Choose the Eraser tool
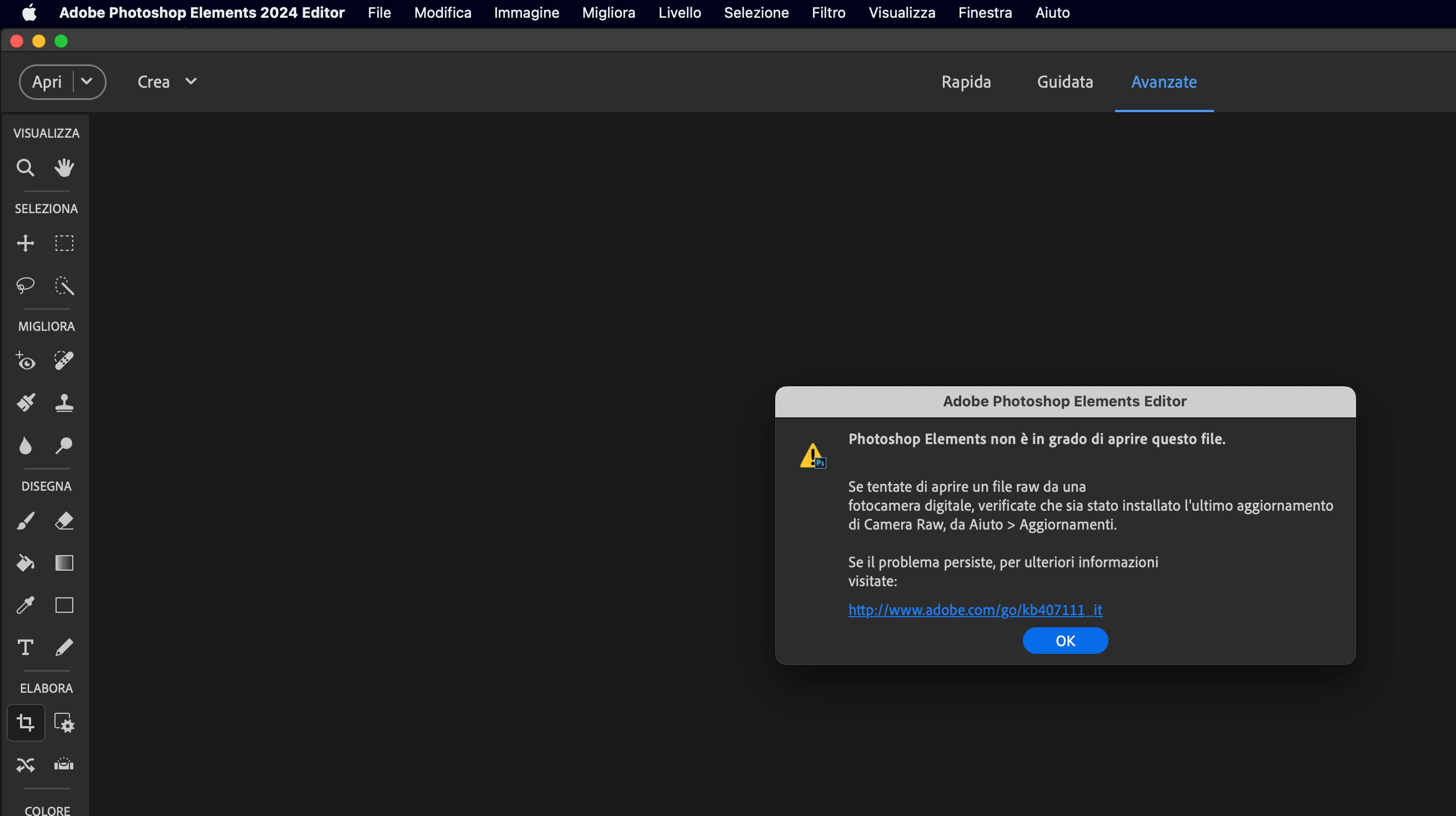Image resolution: width=1456 pixels, height=816 pixels. pyautogui.click(x=64, y=521)
